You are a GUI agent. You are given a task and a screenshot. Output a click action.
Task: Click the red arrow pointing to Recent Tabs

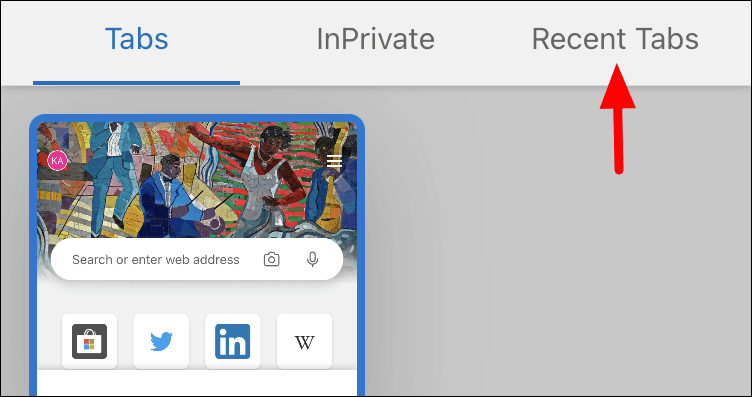(618, 118)
